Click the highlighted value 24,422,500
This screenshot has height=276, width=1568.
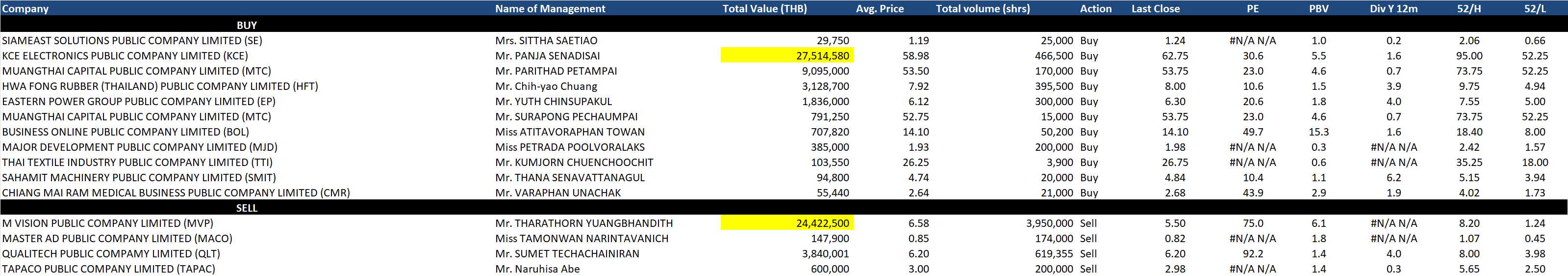(822, 223)
